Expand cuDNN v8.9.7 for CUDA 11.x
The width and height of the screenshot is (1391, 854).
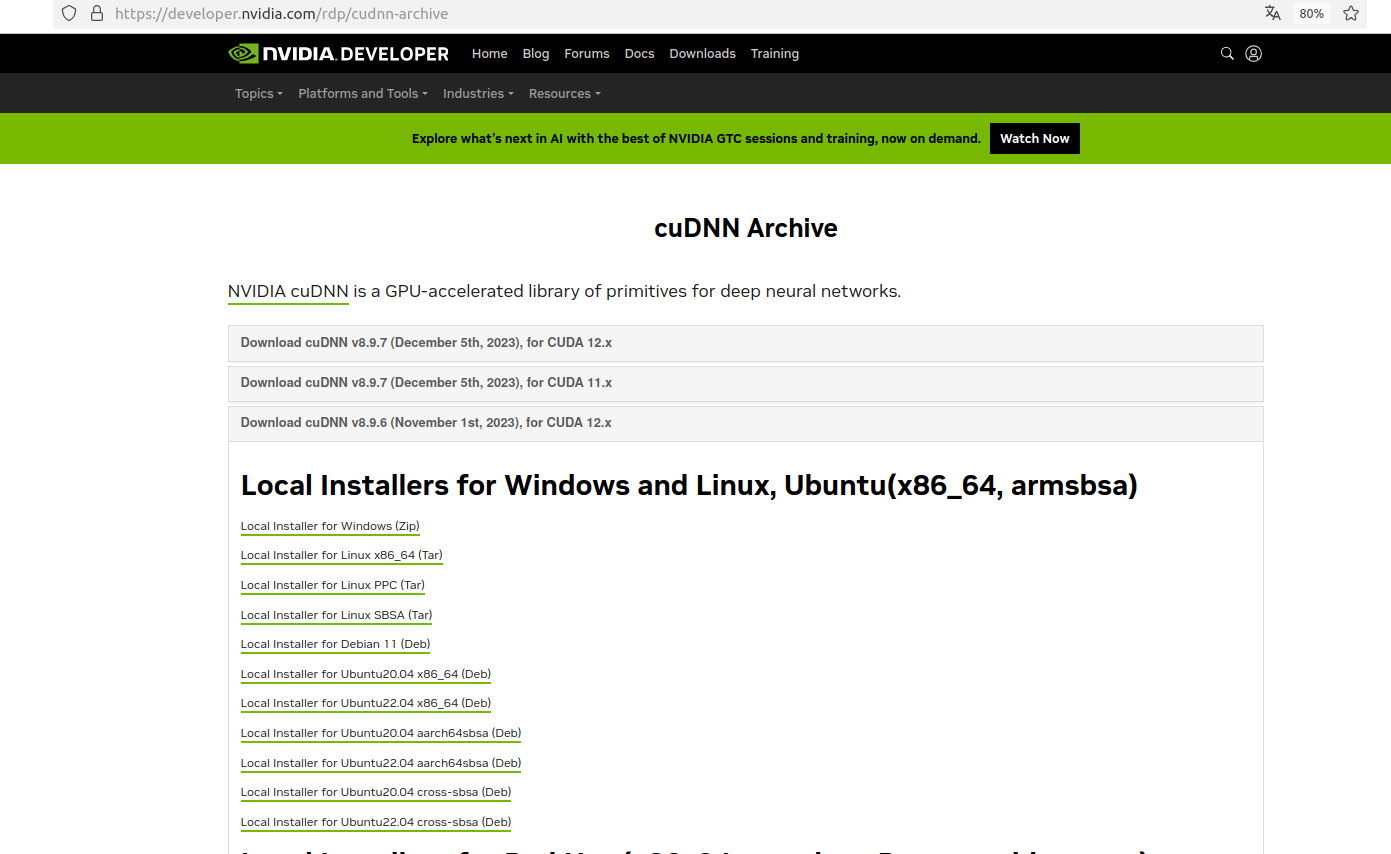pyautogui.click(x=745, y=383)
